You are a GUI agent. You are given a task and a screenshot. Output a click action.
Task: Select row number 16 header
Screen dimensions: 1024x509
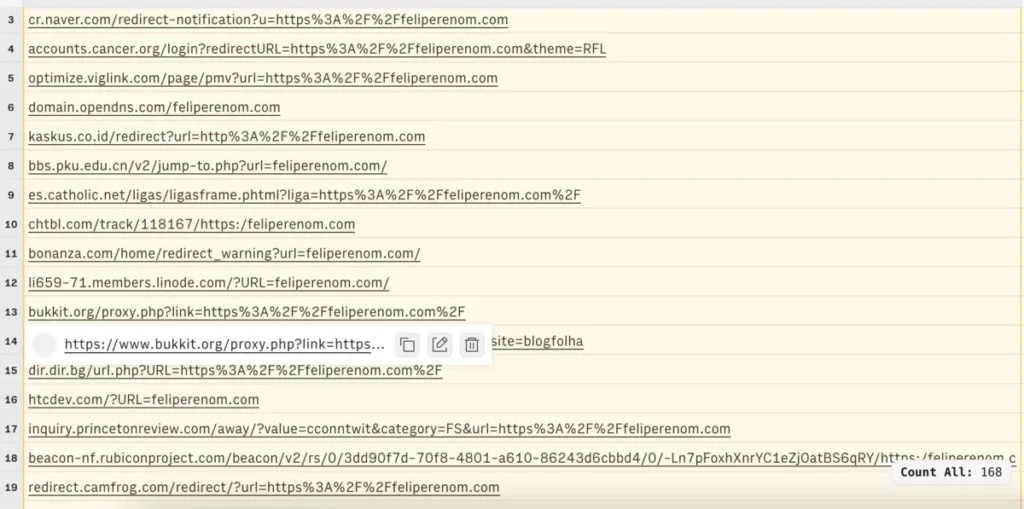tap(11, 399)
